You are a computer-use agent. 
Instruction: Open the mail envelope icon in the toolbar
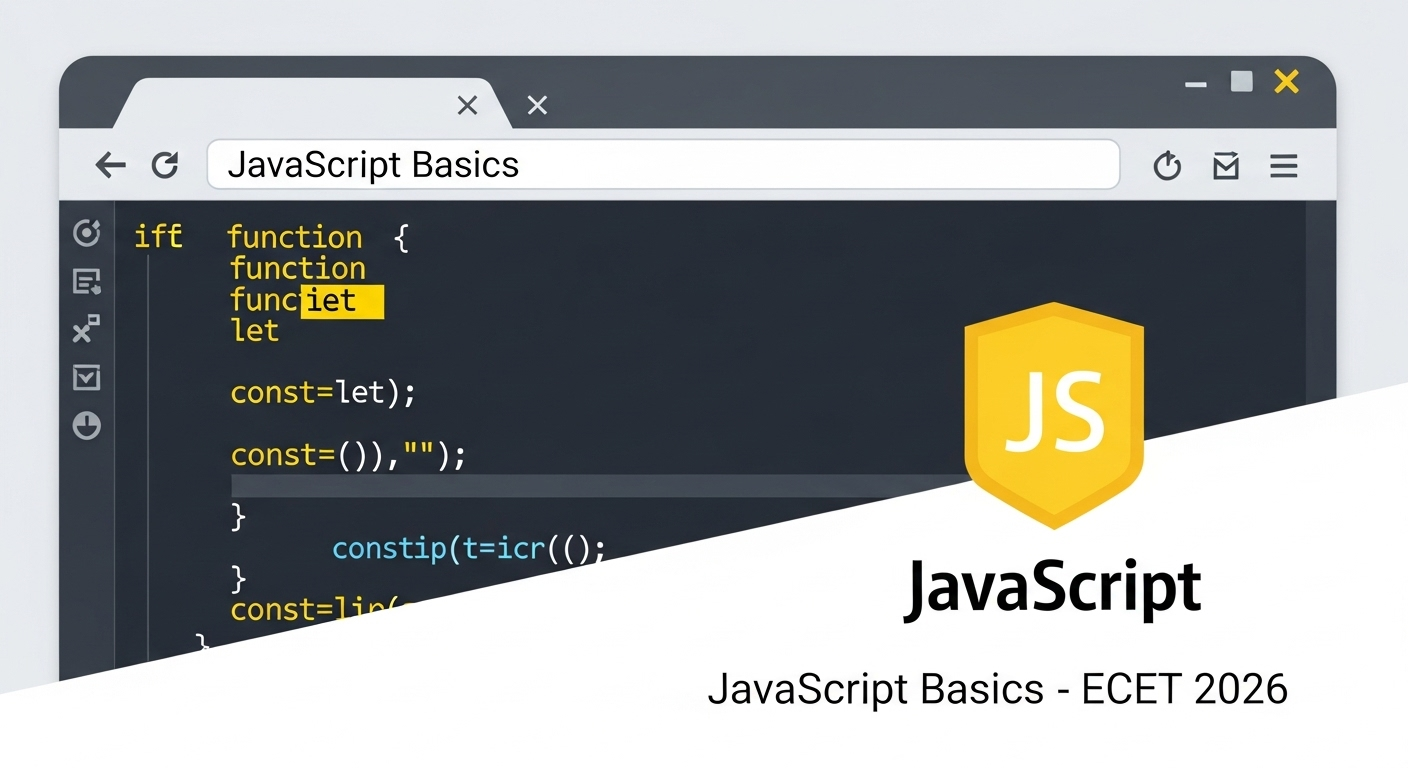click(x=1226, y=166)
